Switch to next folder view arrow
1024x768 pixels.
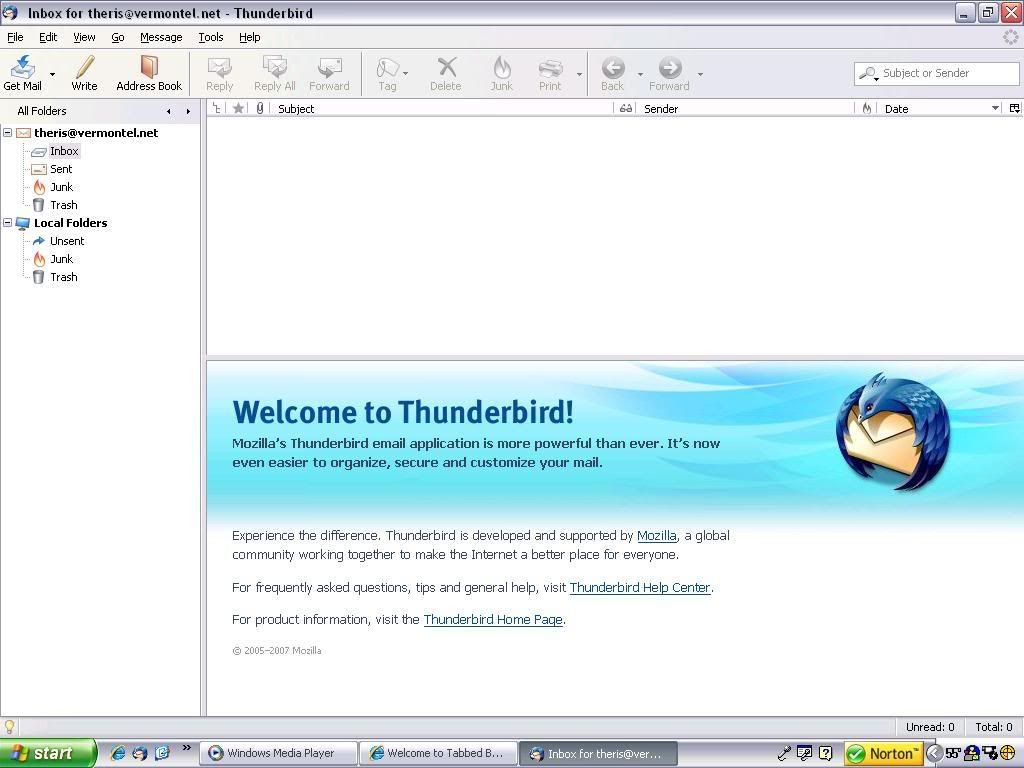(x=188, y=111)
